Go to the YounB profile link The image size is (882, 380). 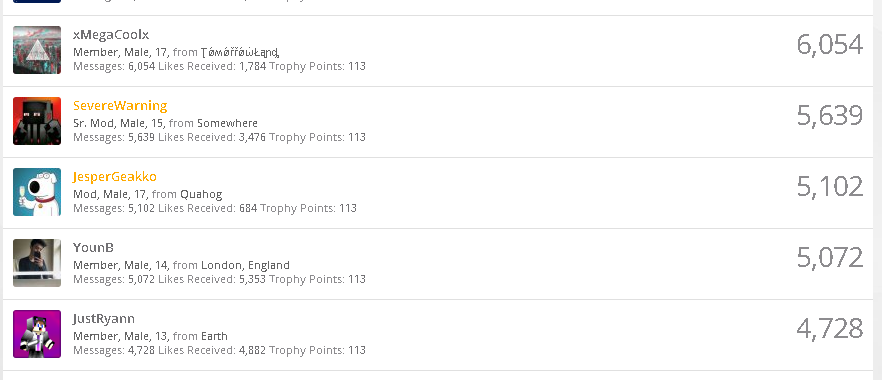tap(93, 247)
